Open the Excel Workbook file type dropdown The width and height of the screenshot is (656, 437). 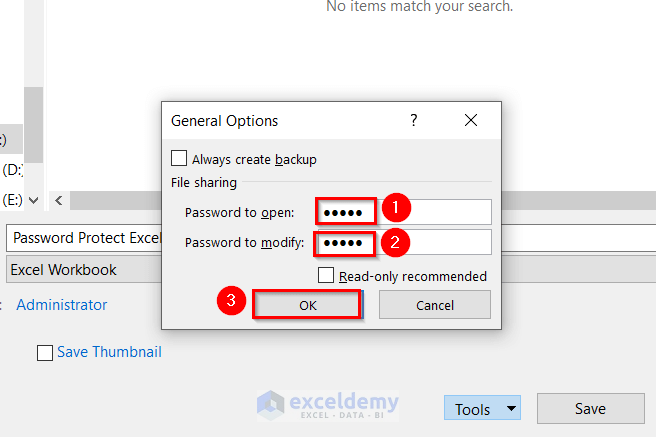click(80, 269)
